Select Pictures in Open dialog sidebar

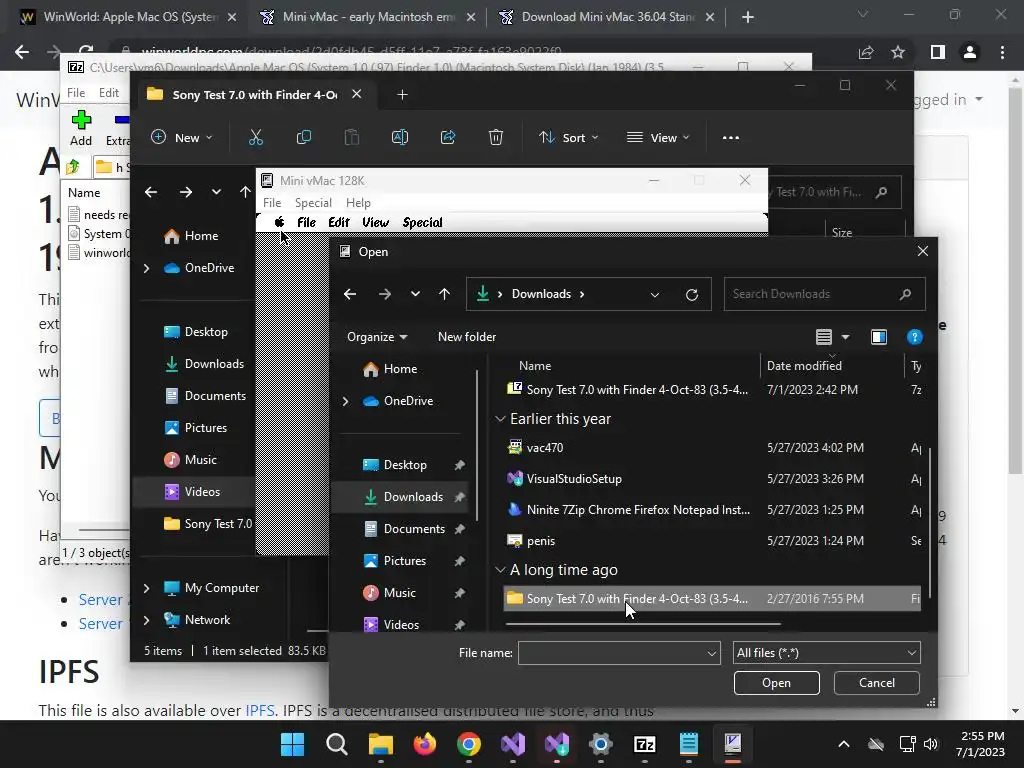[x=405, y=561]
